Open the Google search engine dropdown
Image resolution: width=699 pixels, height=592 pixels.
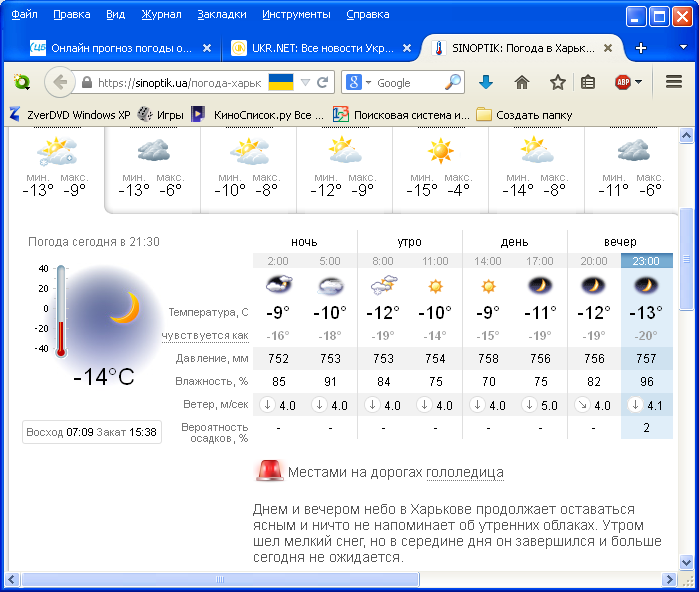click(x=357, y=82)
